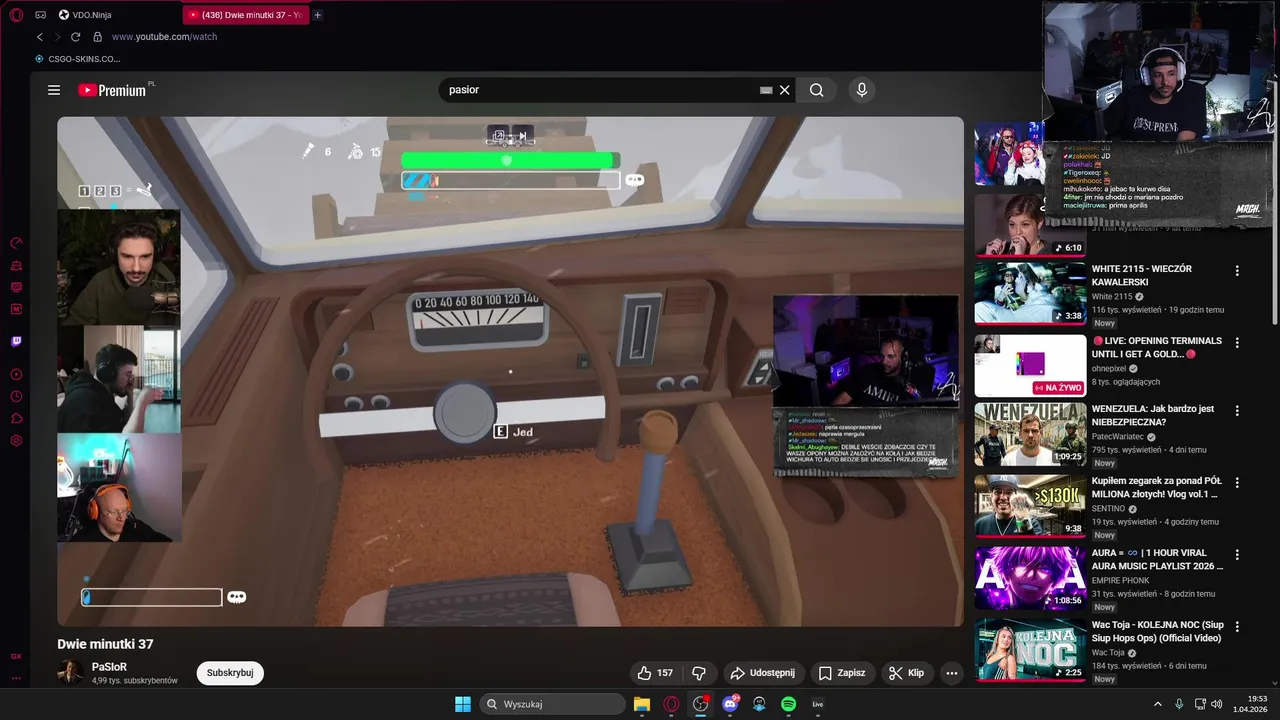1280x720 pixels.
Task: Go back with the browser back arrow
Action: click(x=40, y=37)
